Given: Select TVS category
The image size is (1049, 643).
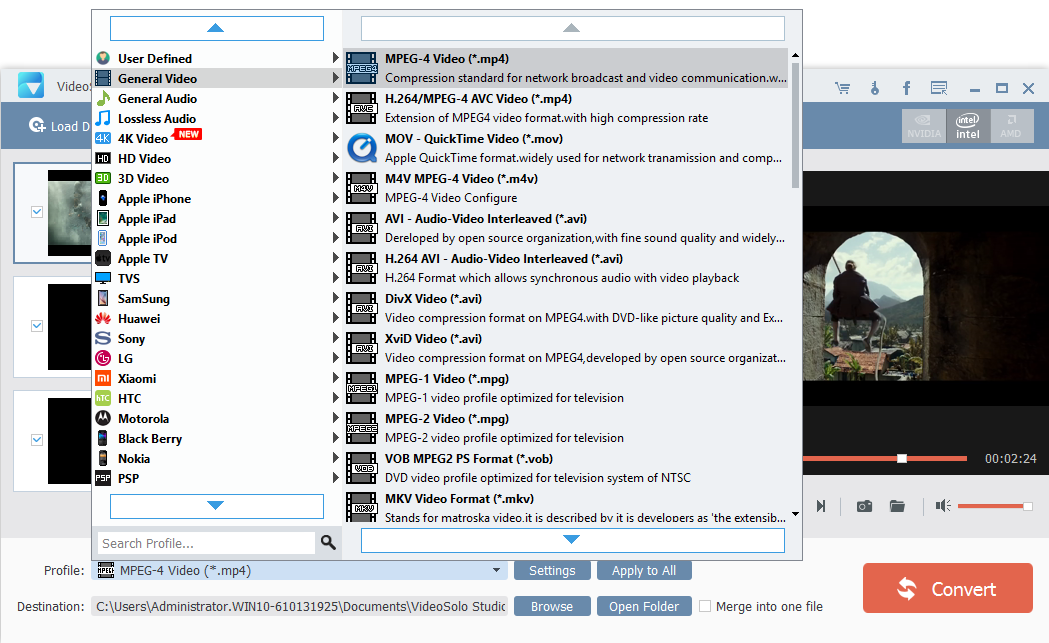Looking at the screenshot, I should pyautogui.click(x=217, y=278).
